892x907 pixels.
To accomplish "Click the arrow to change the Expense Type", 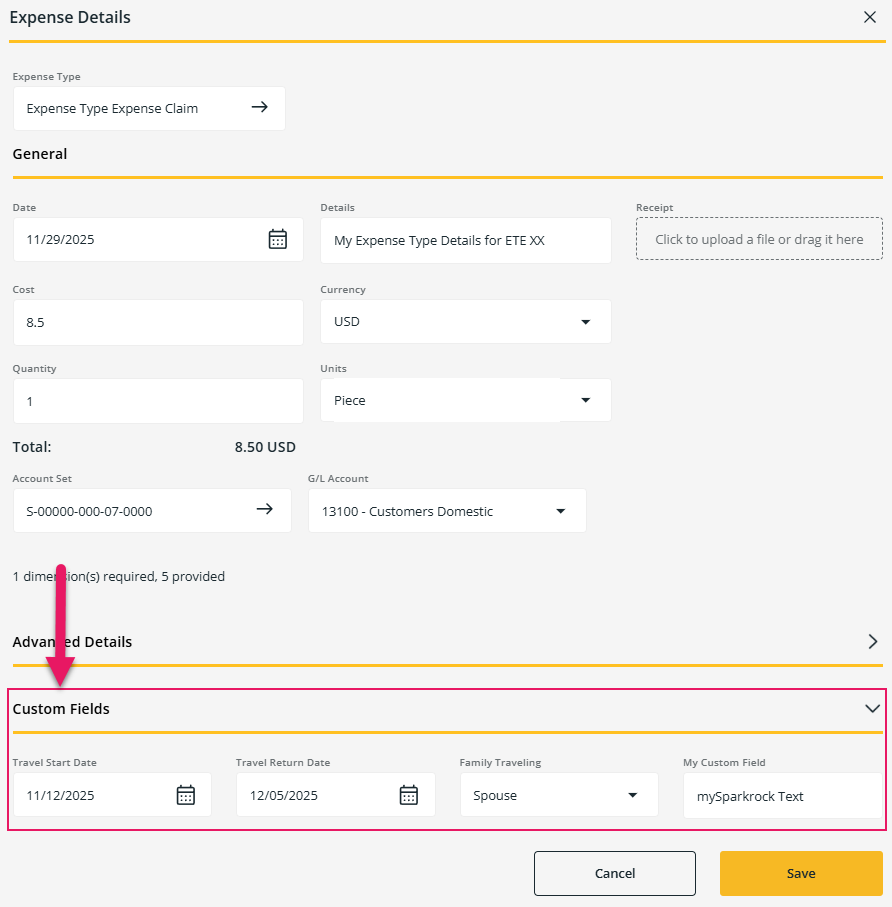I will point(260,108).
